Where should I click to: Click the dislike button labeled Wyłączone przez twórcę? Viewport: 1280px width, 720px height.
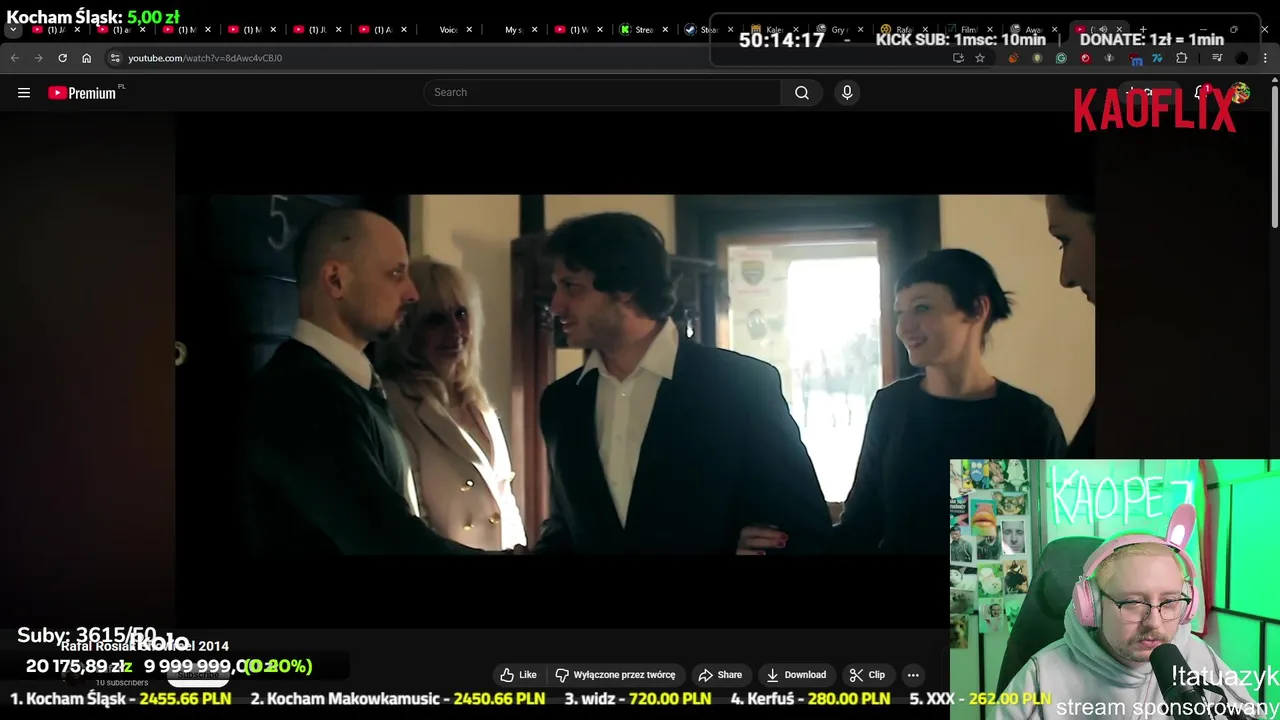[616, 675]
